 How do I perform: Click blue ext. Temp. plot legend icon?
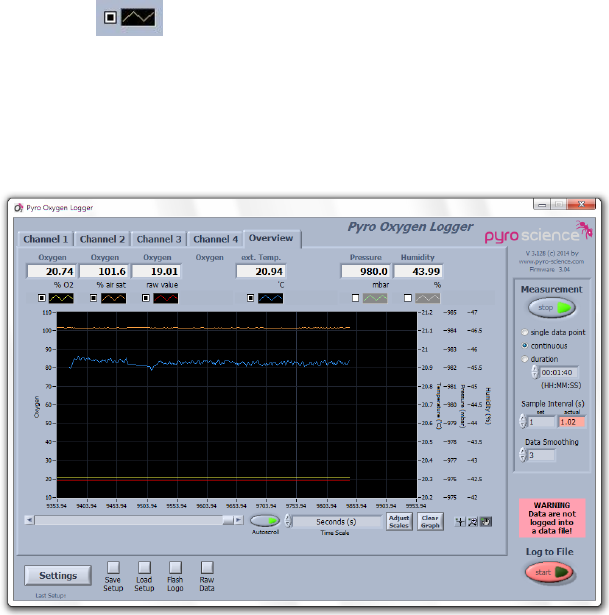point(271,298)
